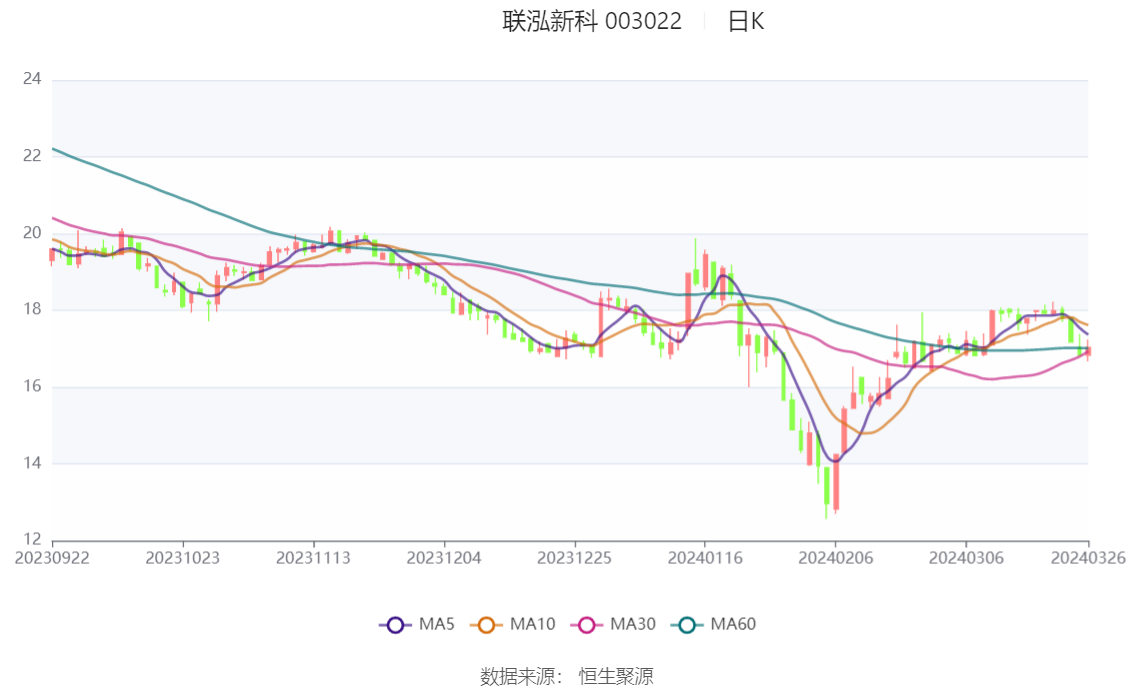Select y-axis value 20
Viewport: 1134px width, 689px height.
(x=33, y=233)
